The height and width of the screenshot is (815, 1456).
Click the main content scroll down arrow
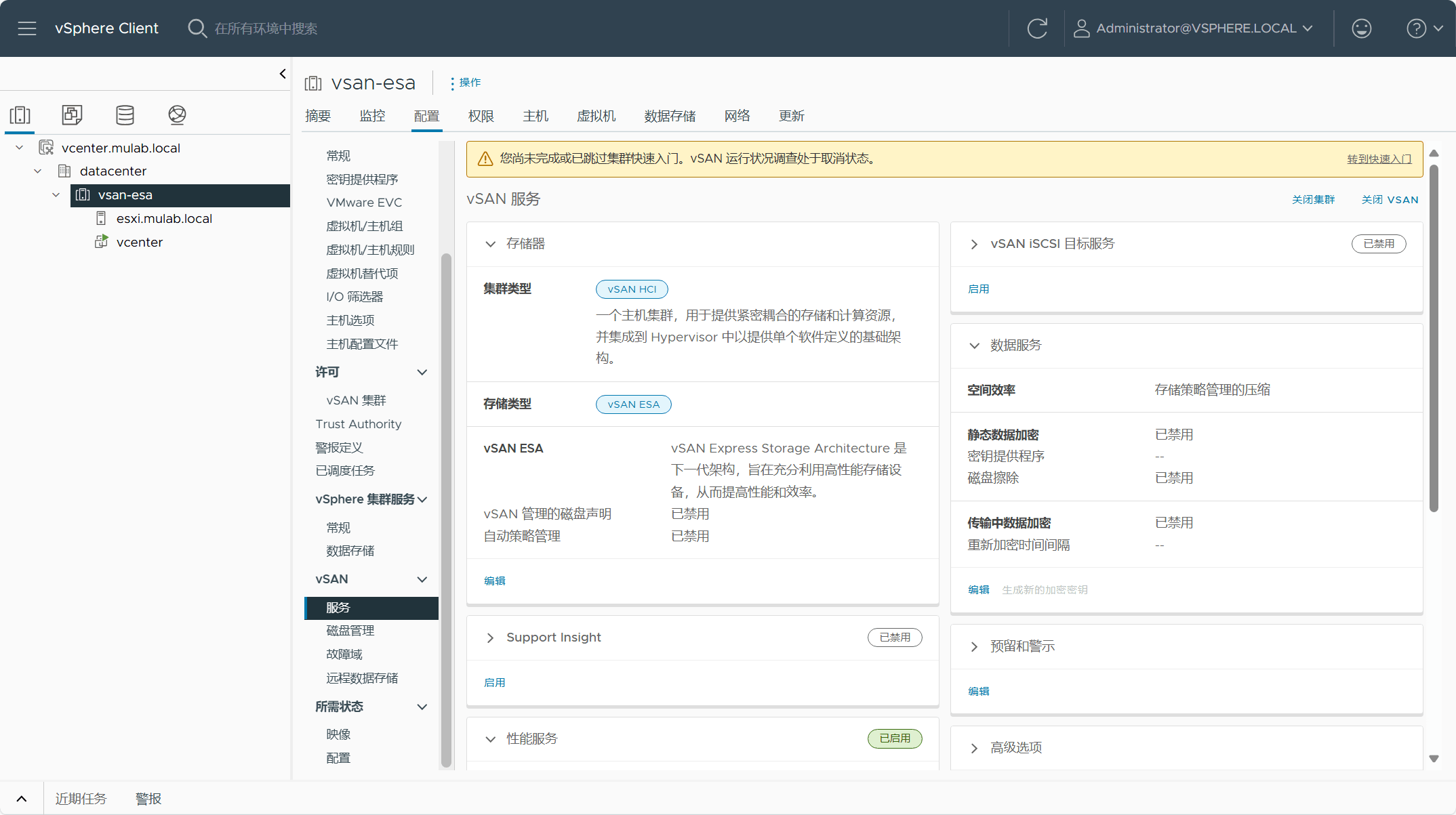[x=1434, y=759]
